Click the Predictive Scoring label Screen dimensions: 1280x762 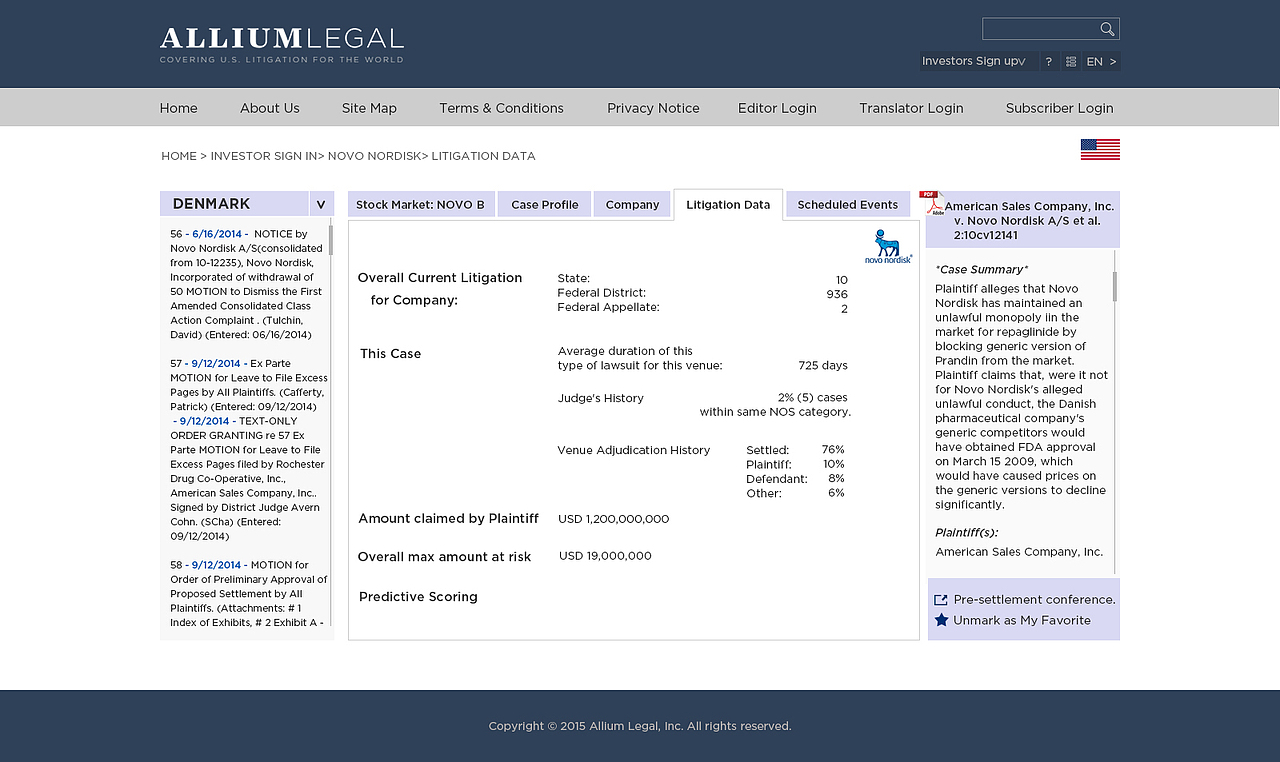tap(418, 597)
